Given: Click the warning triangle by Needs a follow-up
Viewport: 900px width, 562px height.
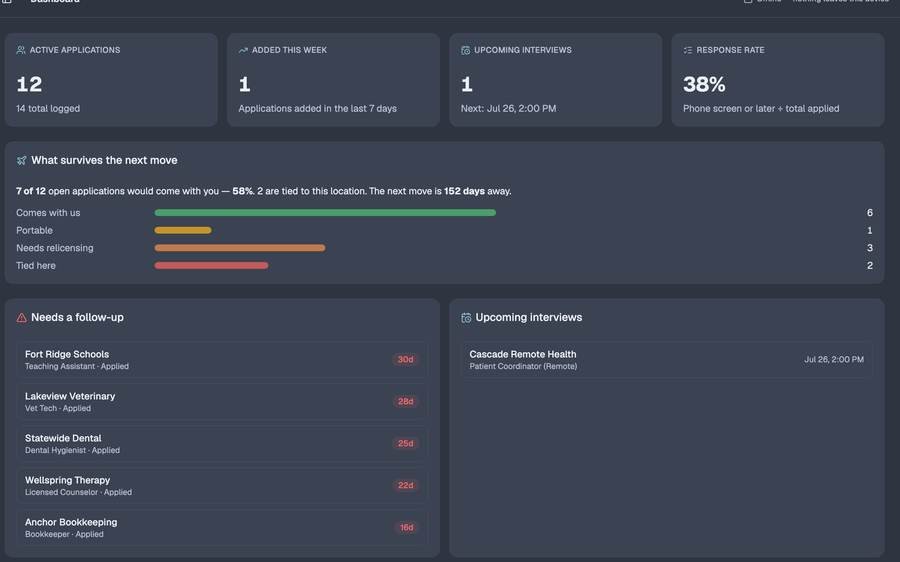Looking at the screenshot, I should [21, 317].
